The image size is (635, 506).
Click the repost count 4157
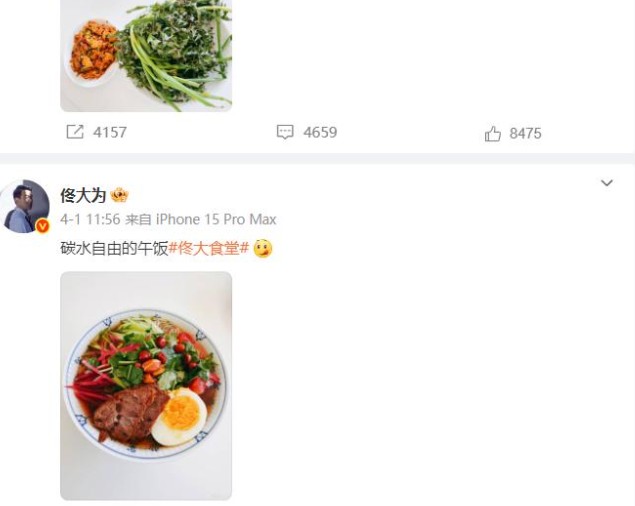(x=110, y=132)
